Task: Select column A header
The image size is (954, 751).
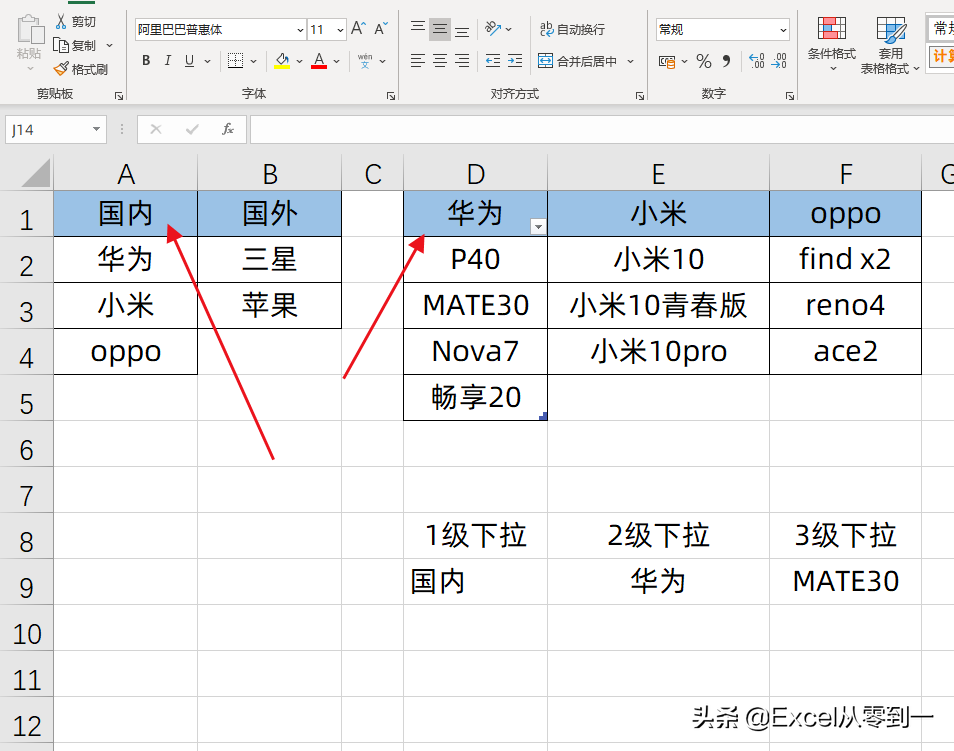Action: click(x=126, y=173)
